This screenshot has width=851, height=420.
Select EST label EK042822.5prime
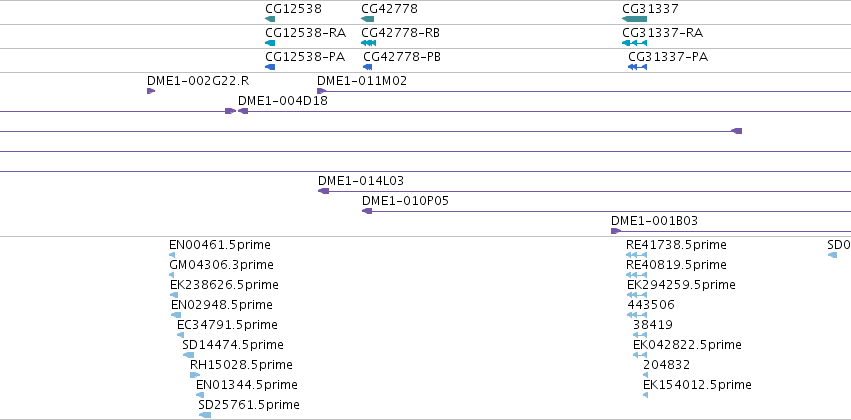(x=687, y=345)
